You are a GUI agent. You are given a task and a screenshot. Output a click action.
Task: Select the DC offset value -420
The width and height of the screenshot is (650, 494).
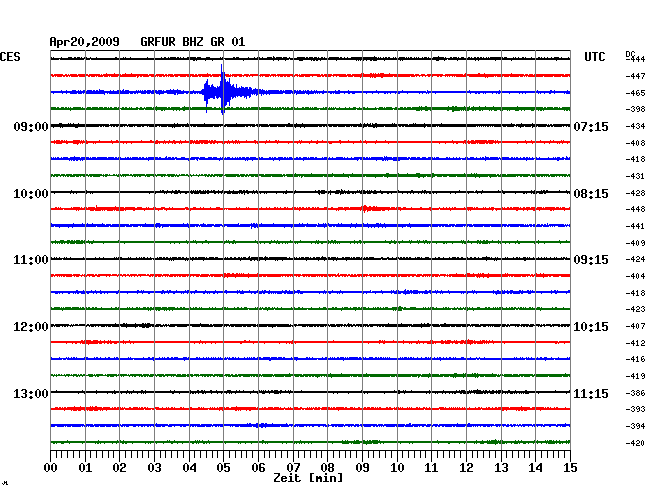(635, 443)
